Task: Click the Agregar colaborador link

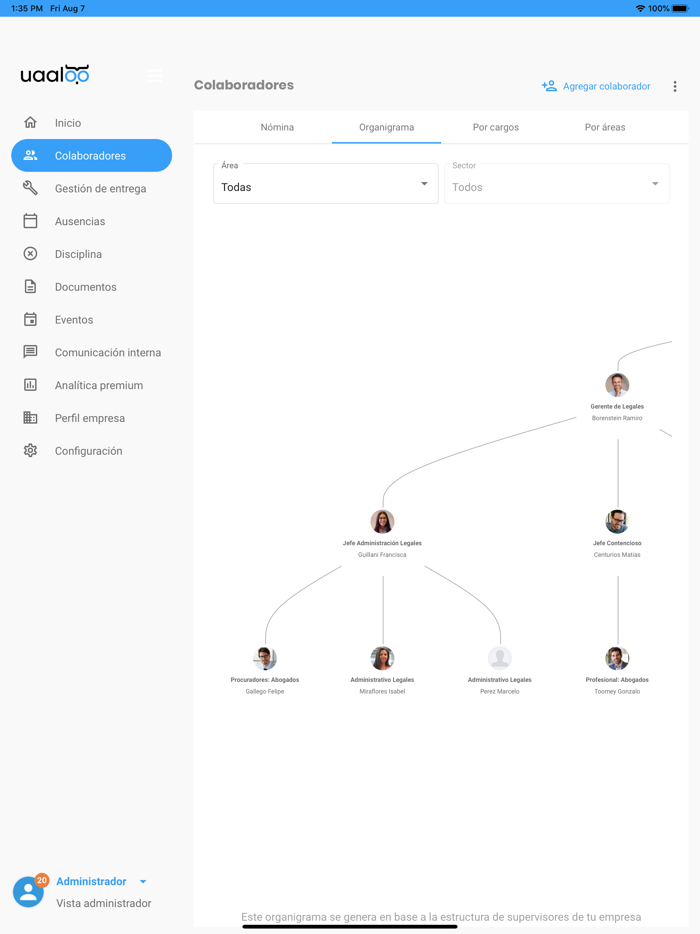Action: (x=606, y=86)
